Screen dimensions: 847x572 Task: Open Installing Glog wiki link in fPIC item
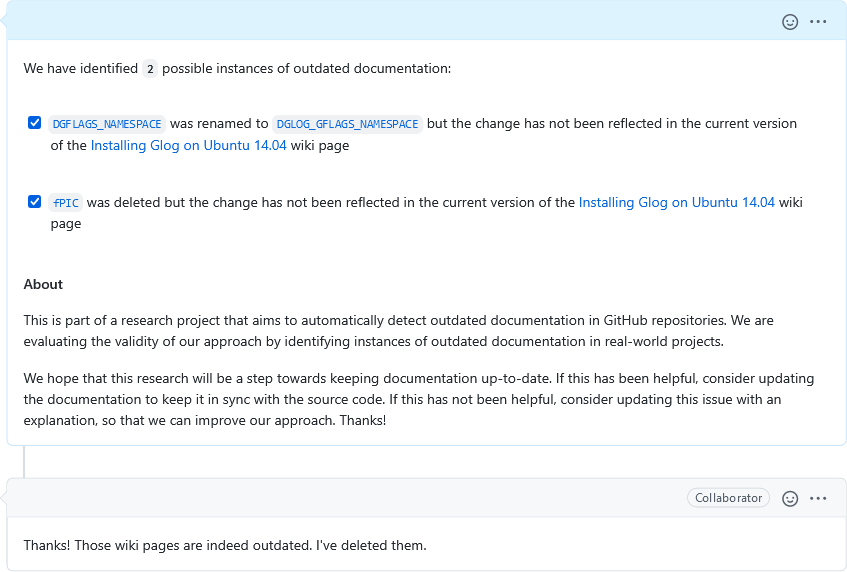pyautogui.click(x=676, y=202)
